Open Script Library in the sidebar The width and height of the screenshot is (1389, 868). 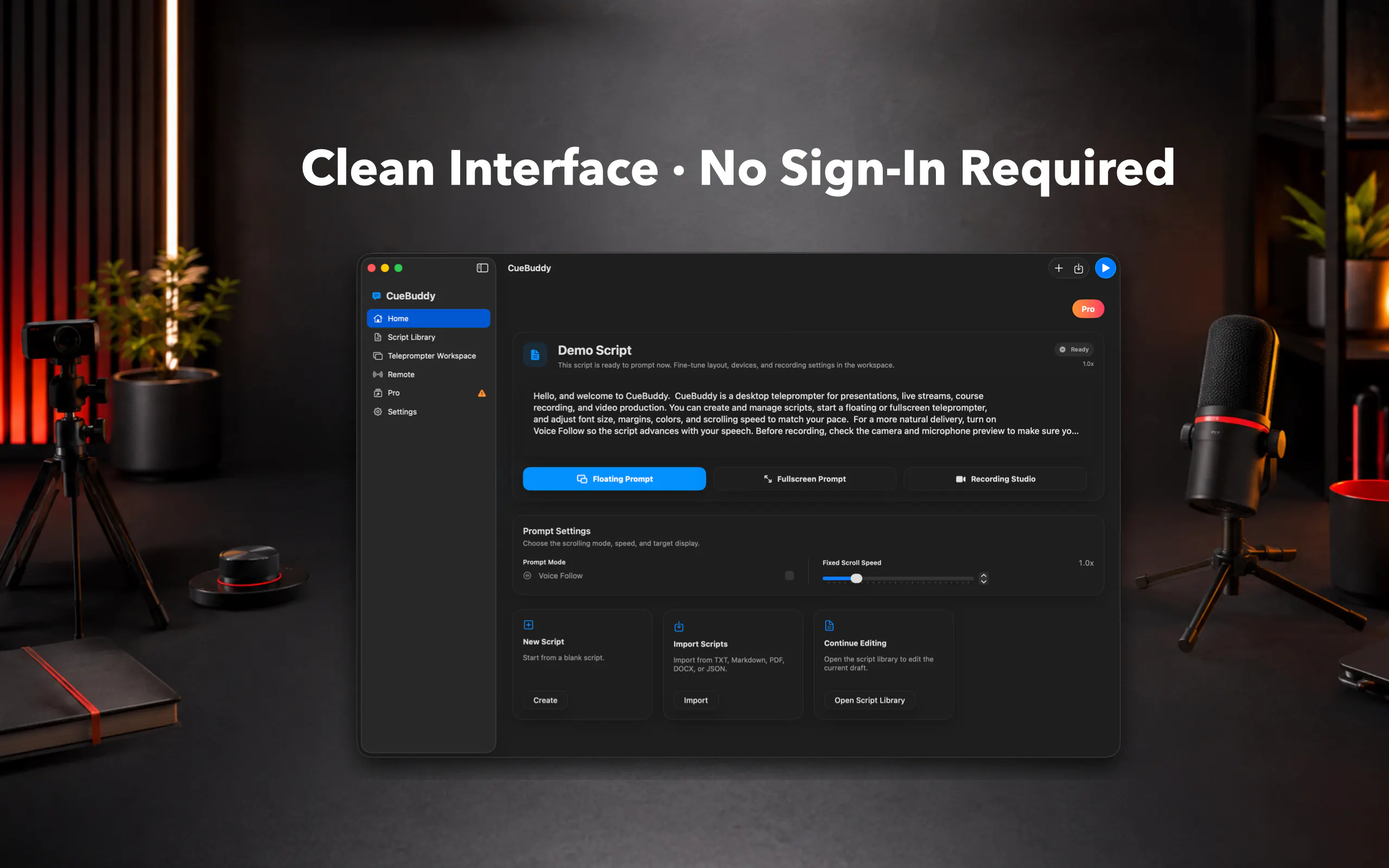(x=428, y=337)
